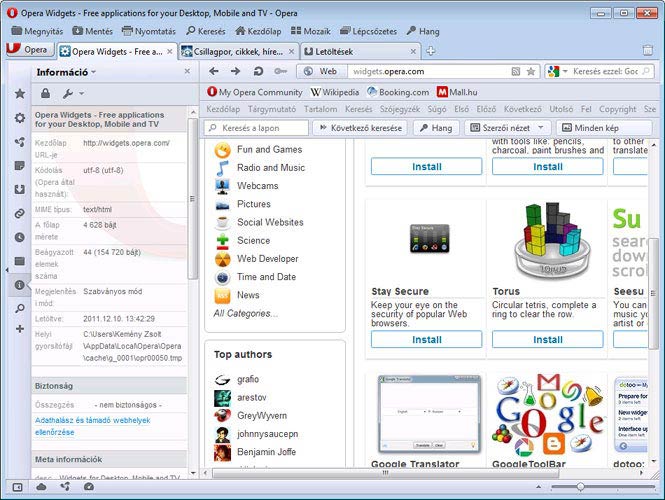The width and height of the screenshot is (665, 500).
Task: Click Mozaik in the main toolbar
Action: click(x=311, y=31)
